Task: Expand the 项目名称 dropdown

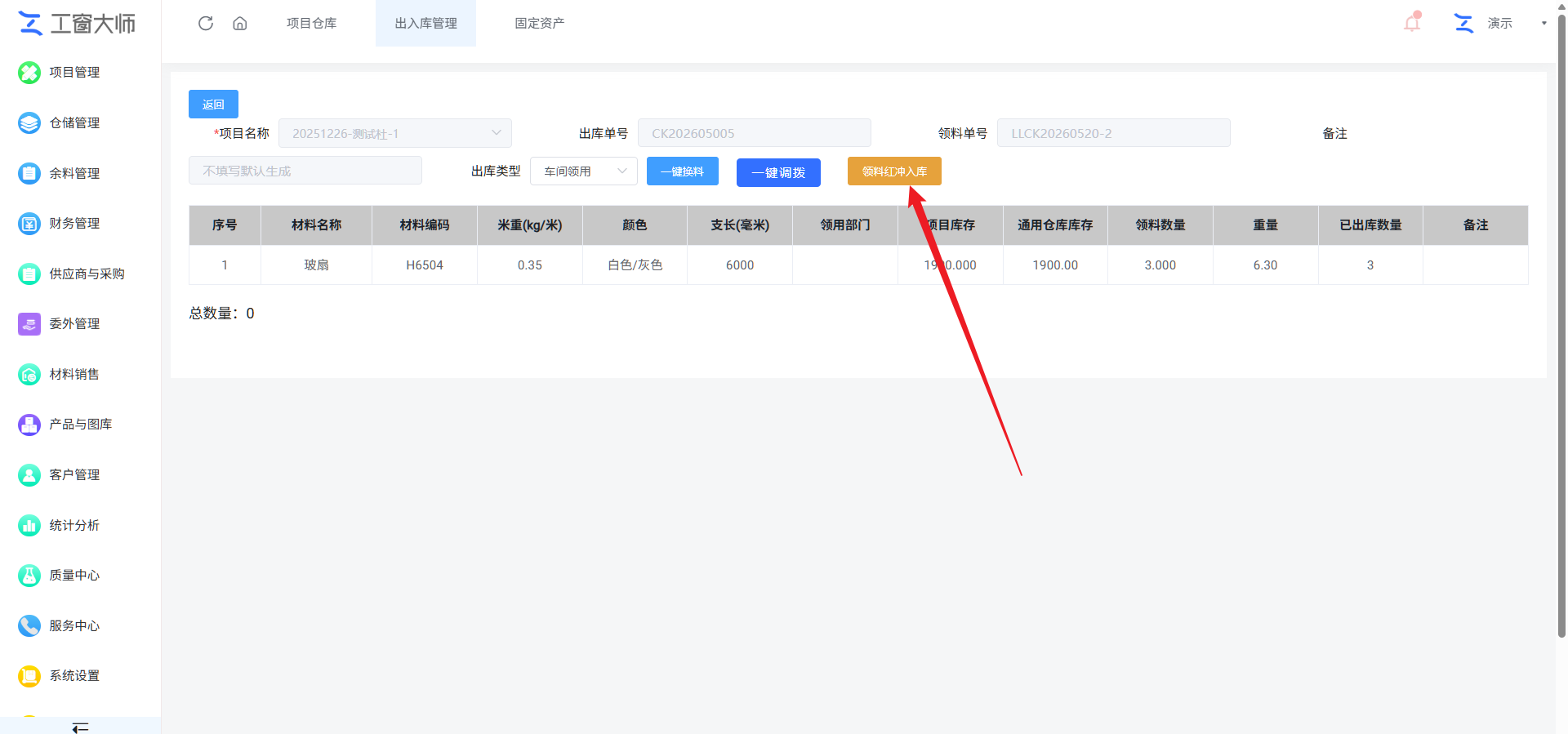Action: coord(395,133)
